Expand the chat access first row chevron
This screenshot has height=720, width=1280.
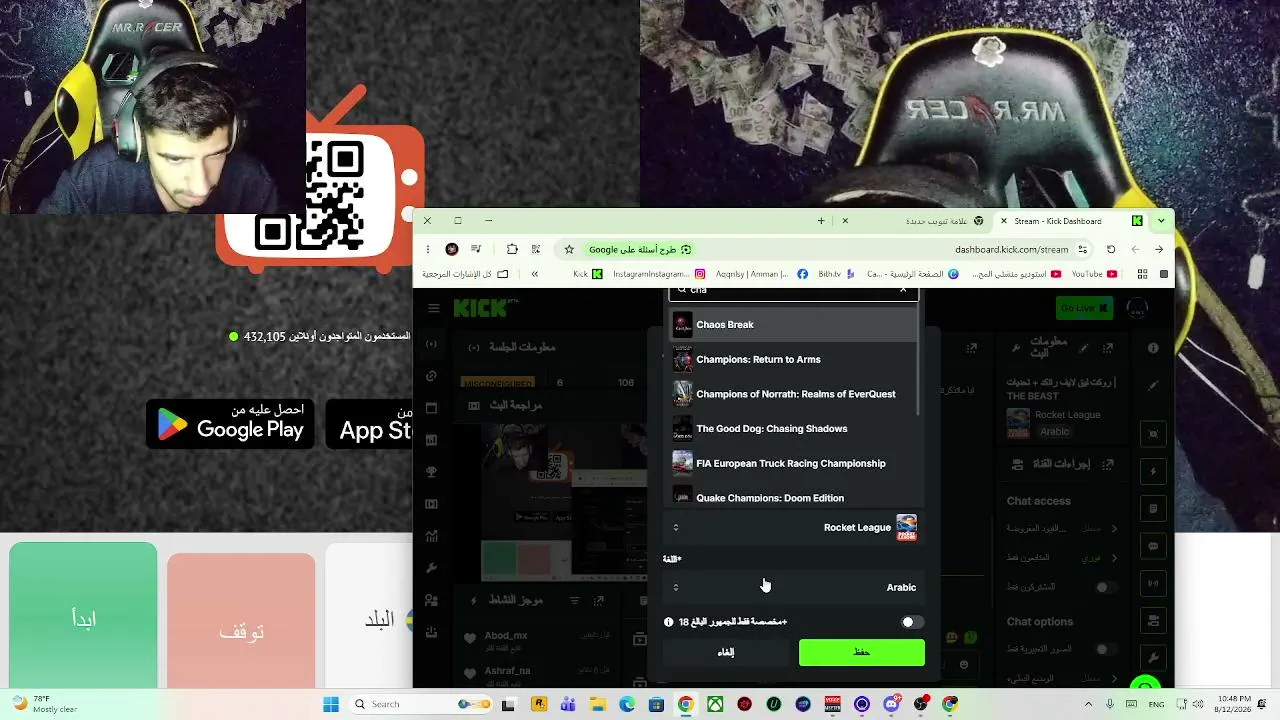[x=1114, y=528]
